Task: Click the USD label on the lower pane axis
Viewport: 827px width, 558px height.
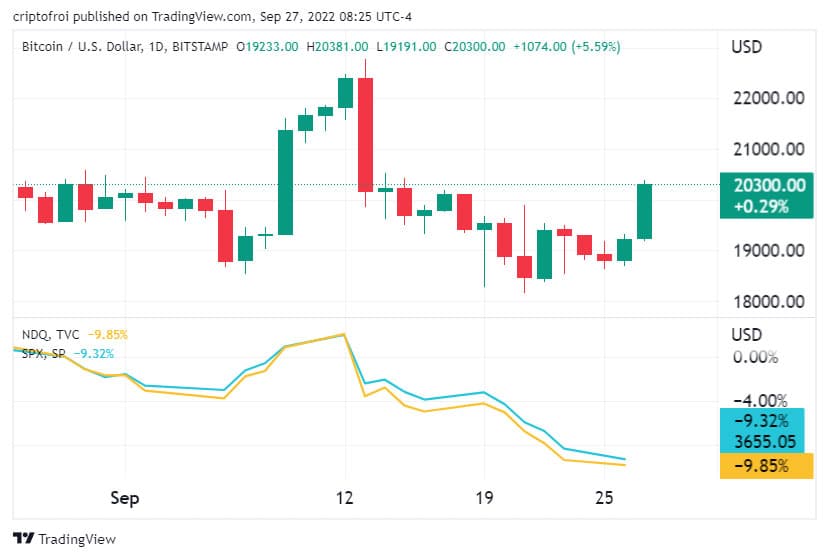Action: point(748,335)
